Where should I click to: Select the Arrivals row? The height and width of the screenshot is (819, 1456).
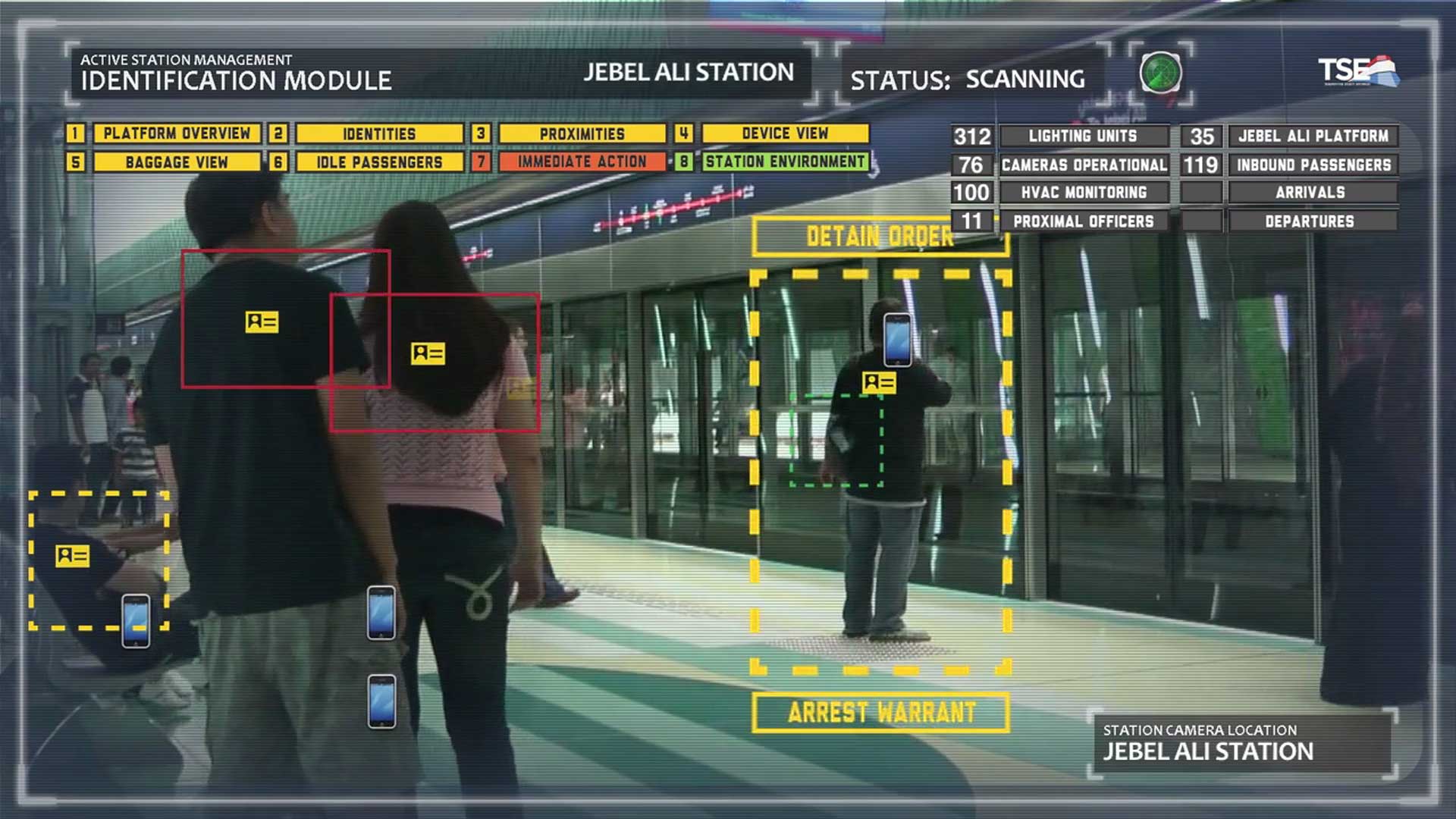click(x=1313, y=193)
